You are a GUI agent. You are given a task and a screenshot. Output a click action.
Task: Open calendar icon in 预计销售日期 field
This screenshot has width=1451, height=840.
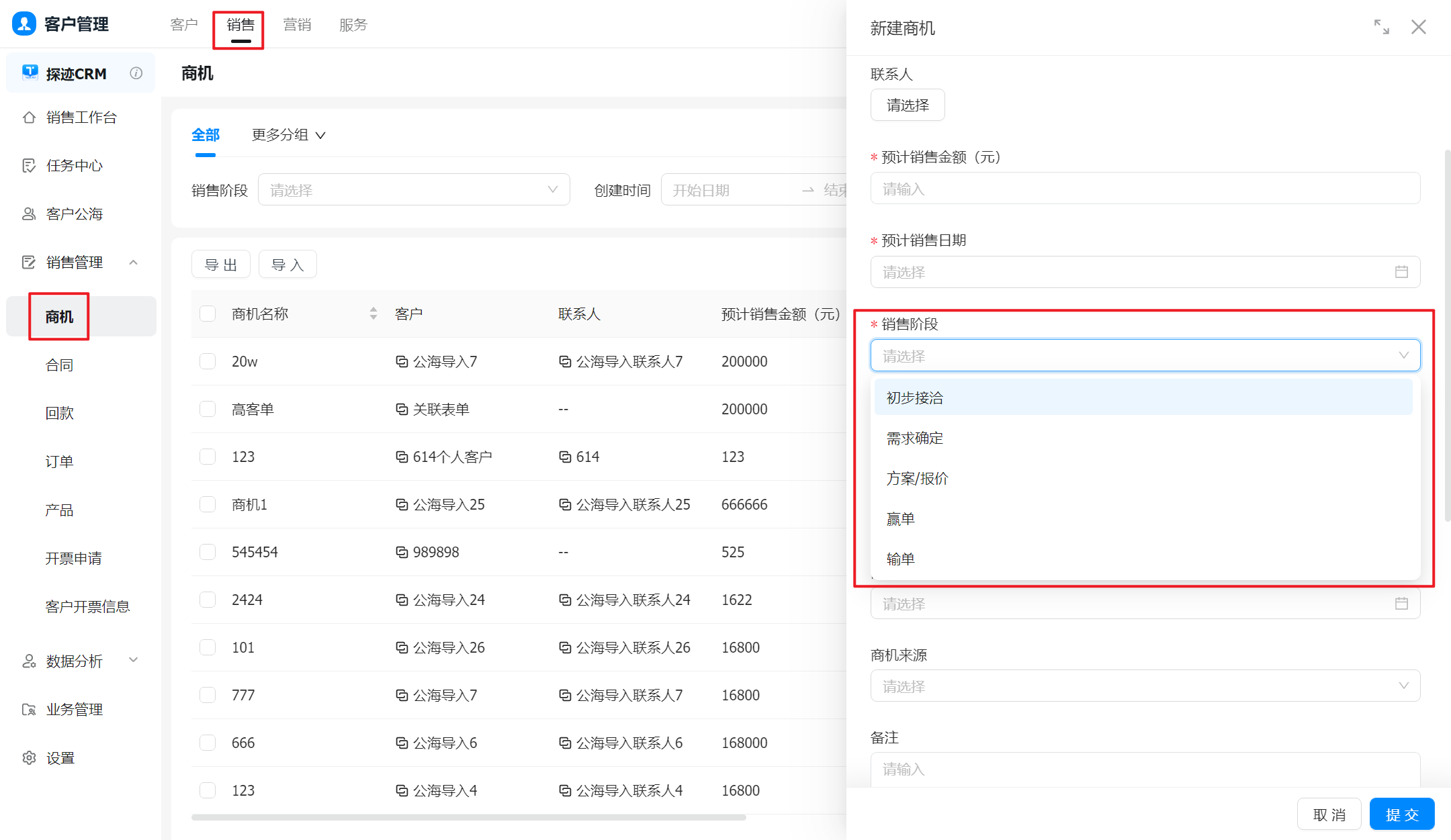[1401, 272]
